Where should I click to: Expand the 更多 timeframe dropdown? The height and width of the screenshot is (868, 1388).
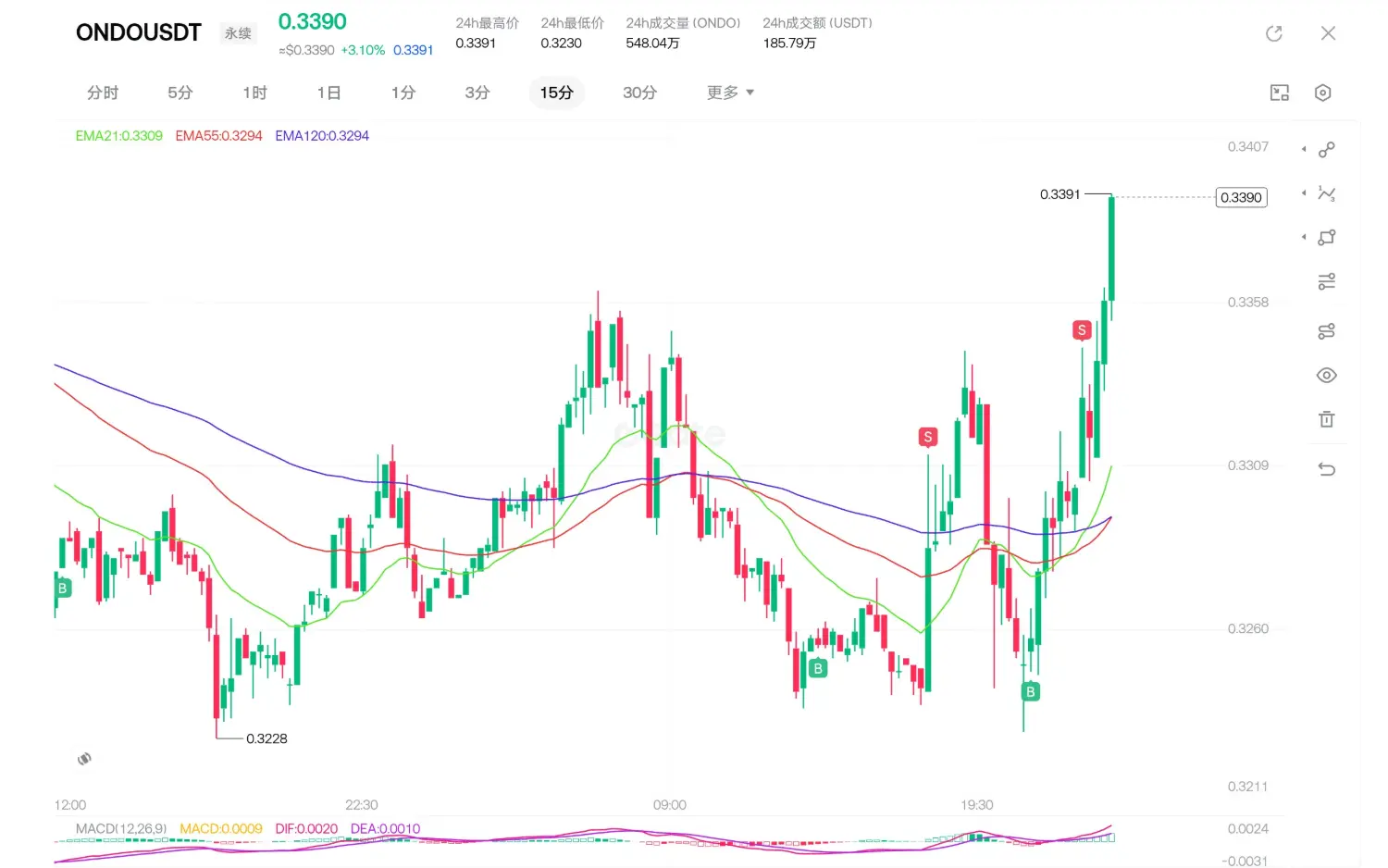pyautogui.click(x=730, y=93)
